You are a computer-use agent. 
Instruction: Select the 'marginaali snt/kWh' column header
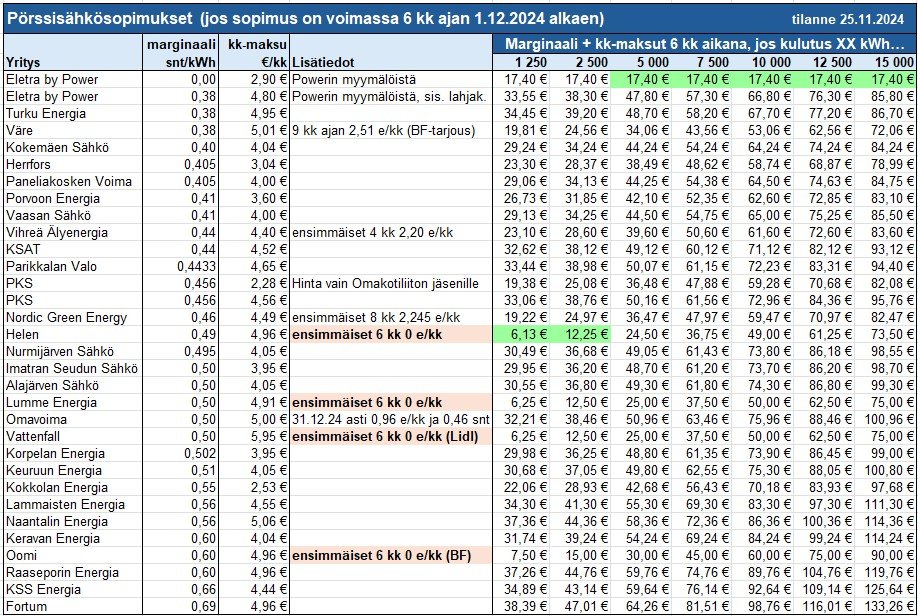click(x=181, y=53)
